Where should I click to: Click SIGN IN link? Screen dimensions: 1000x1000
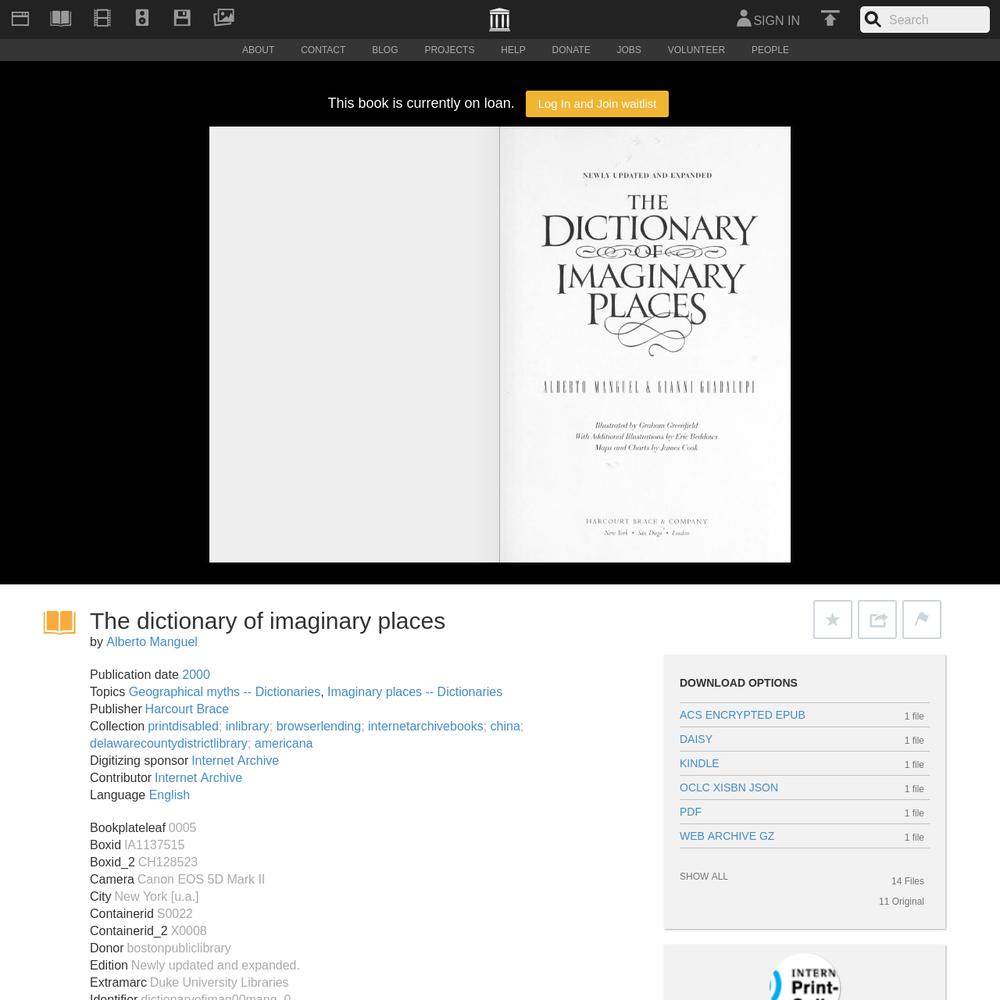click(x=776, y=20)
